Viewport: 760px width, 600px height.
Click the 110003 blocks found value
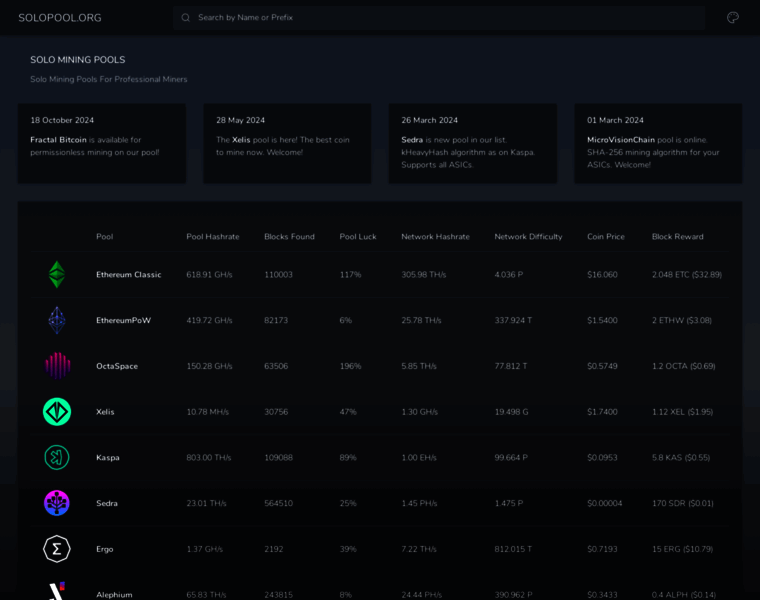(278, 274)
